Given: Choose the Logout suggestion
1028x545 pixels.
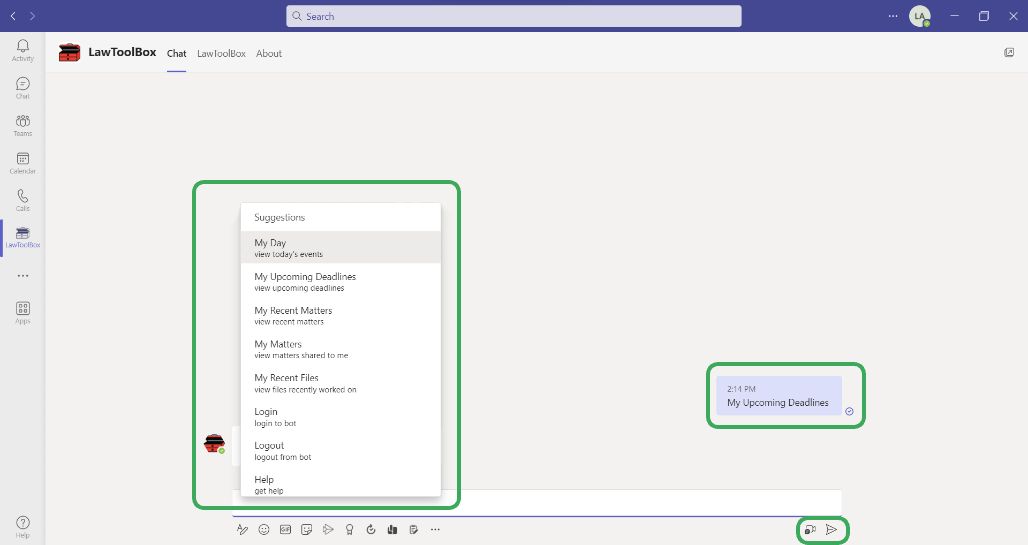Looking at the screenshot, I should click(x=341, y=451).
